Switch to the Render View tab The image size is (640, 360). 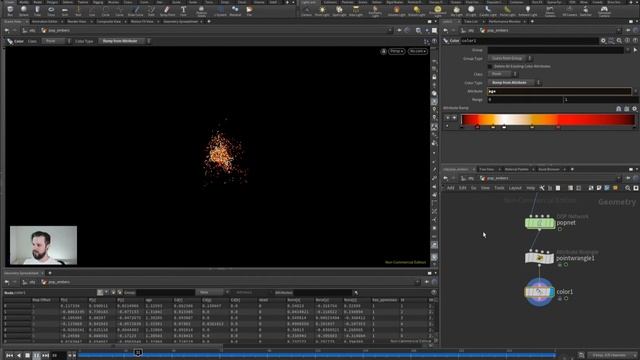pyautogui.click(x=77, y=21)
